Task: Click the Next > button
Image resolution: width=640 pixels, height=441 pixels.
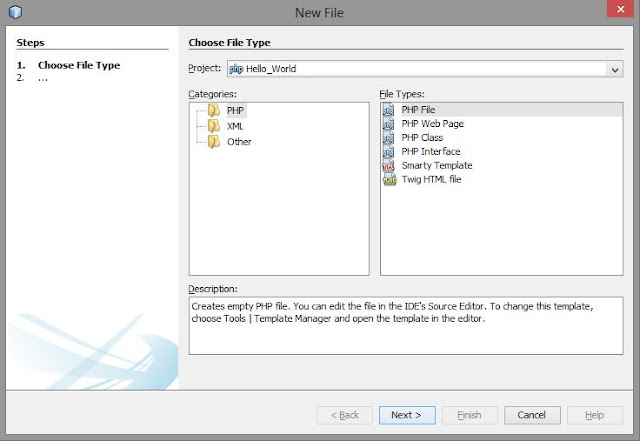Action: 407,415
